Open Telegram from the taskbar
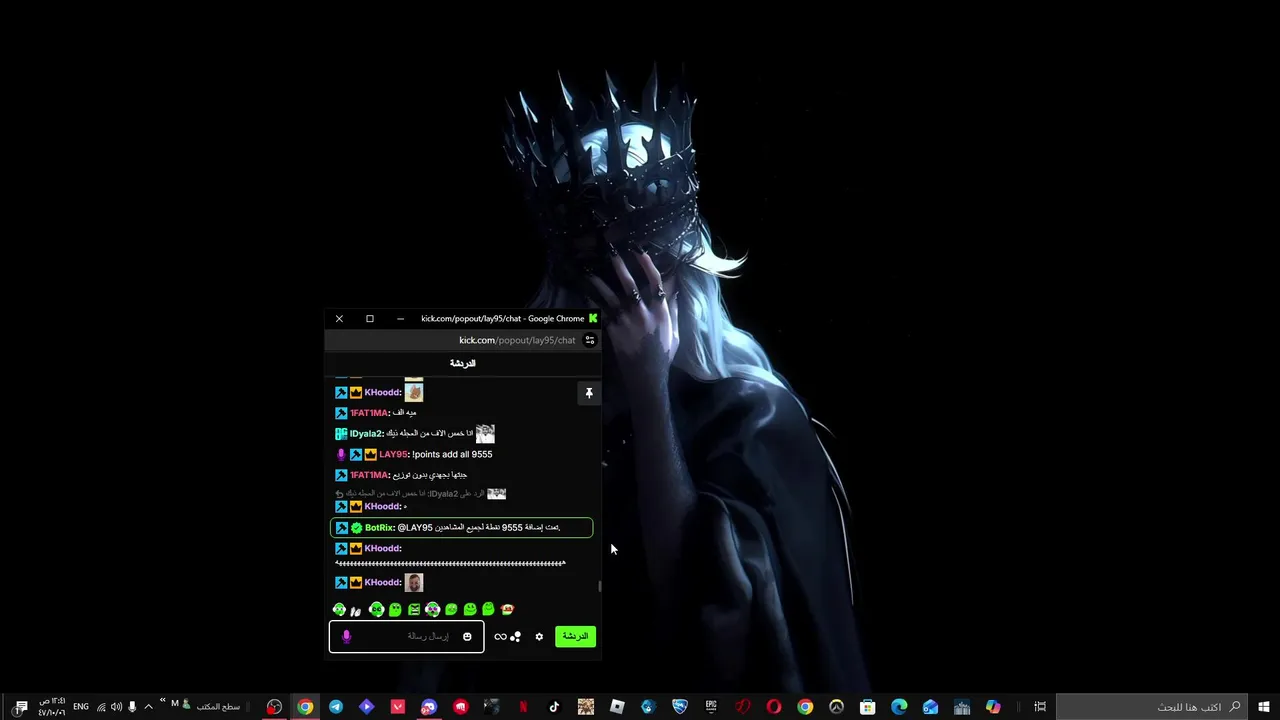Viewport: 1280px width, 720px height. (x=336, y=707)
